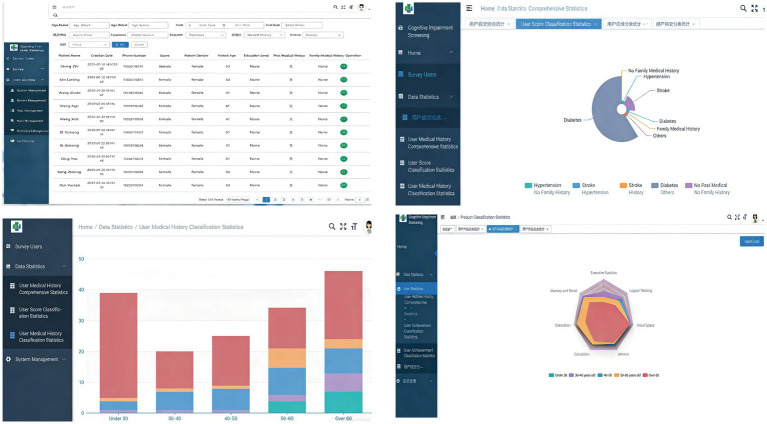The height and width of the screenshot is (424, 767).
Task: Click the hamburger menu icon beside the Home Data Statistics breadcrumb
Action: pos(469,8)
